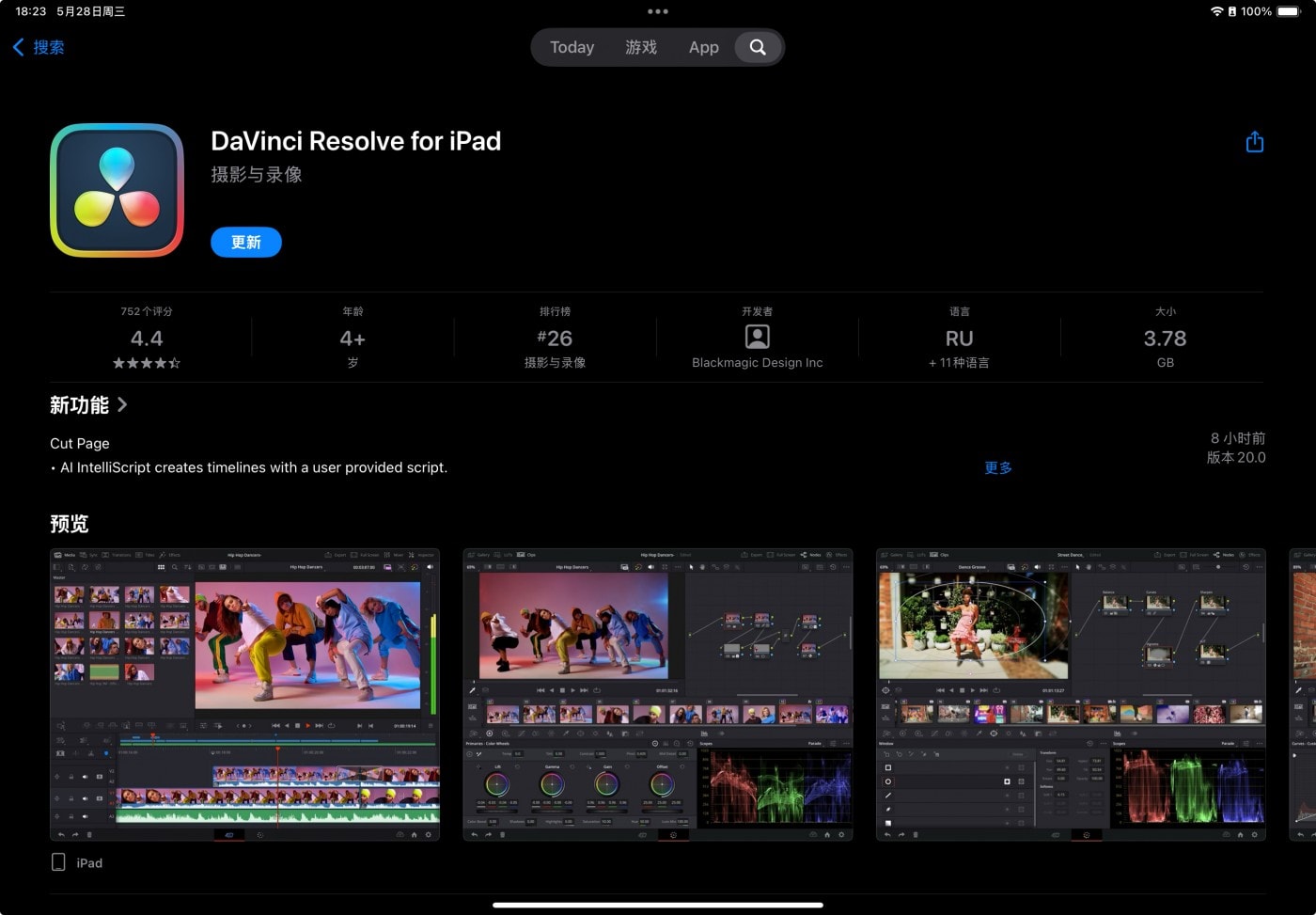Image resolution: width=1316 pixels, height=915 pixels.
Task: Tap the #26 chart ranking
Action: pos(555,338)
